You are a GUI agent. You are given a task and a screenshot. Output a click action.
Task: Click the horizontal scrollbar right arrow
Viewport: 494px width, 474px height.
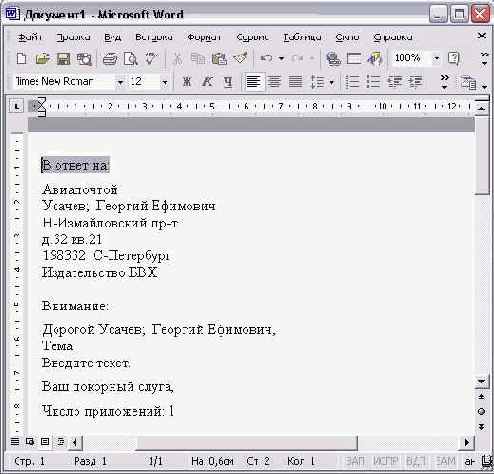pyautogui.click(x=467, y=442)
